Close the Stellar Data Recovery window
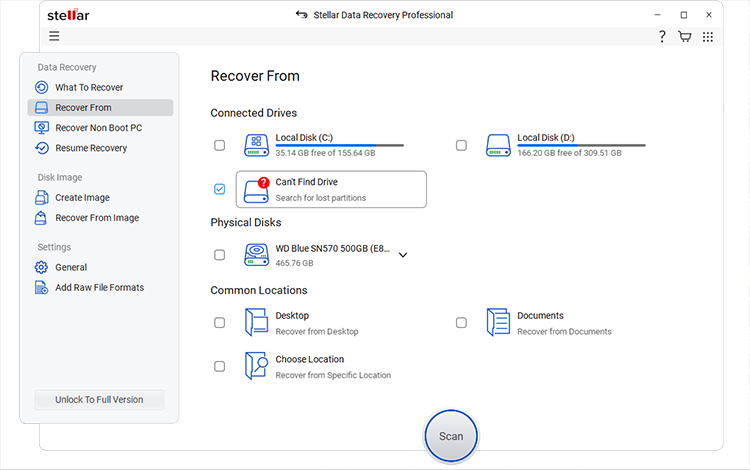This screenshot has width=750, height=470. [709, 15]
